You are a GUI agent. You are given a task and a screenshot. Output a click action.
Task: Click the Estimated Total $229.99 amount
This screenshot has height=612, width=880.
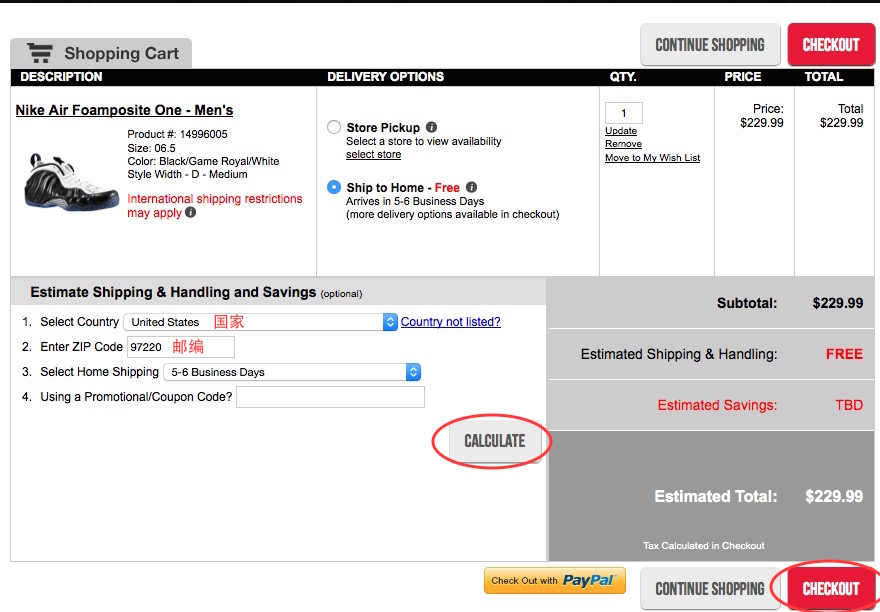pos(834,496)
